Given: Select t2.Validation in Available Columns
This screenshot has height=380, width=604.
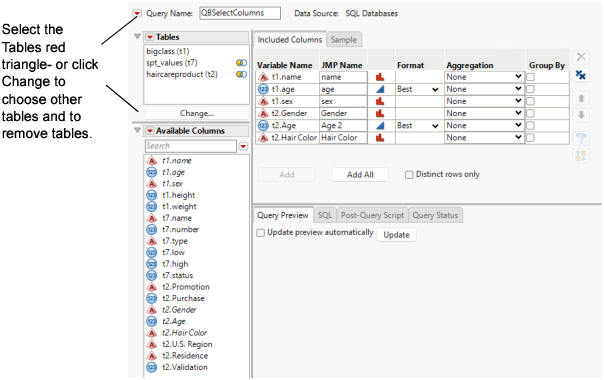Looking at the screenshot, I should point(185,368).
